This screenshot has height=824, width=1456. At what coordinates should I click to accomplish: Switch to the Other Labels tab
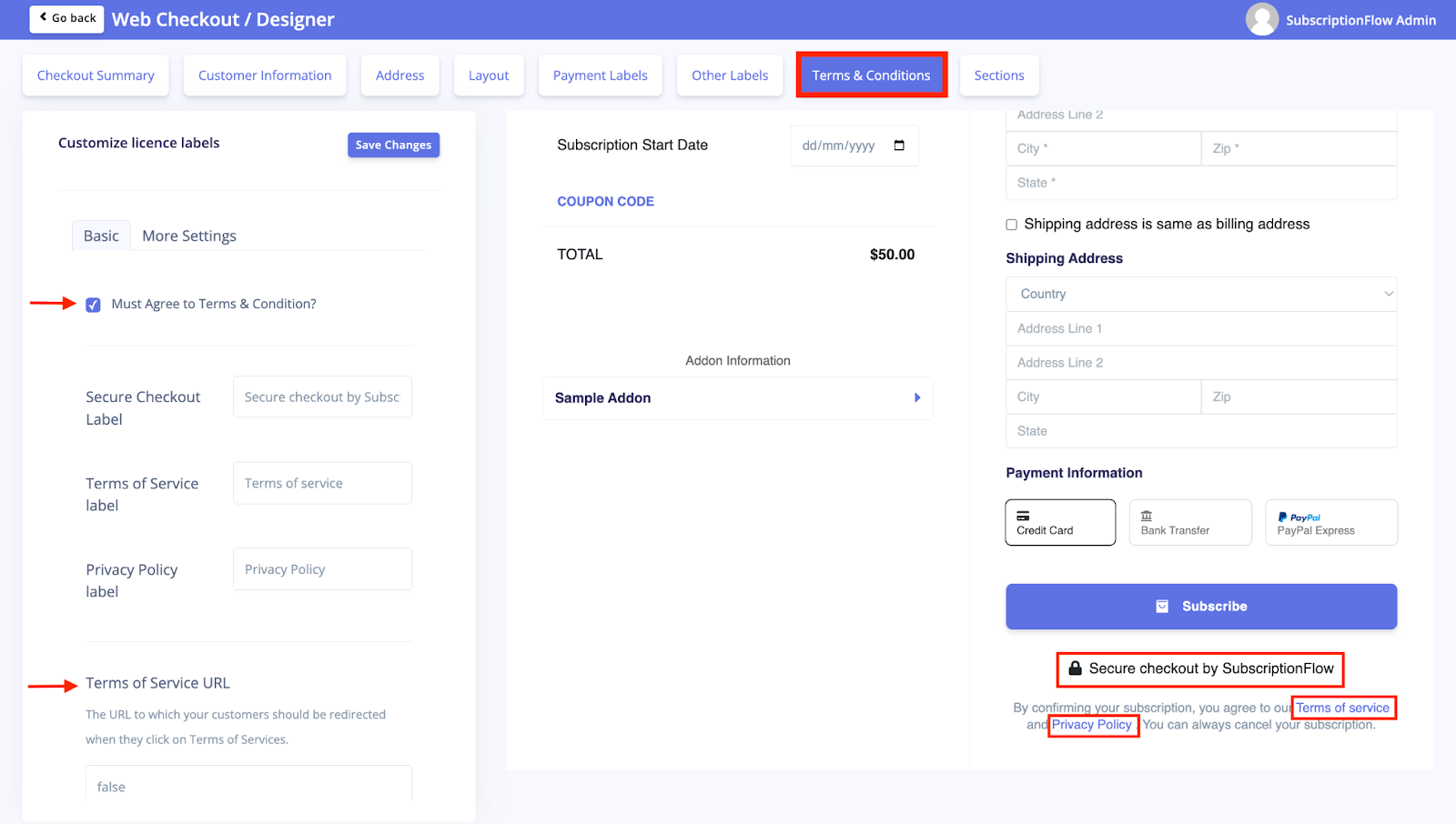(730, 75)
